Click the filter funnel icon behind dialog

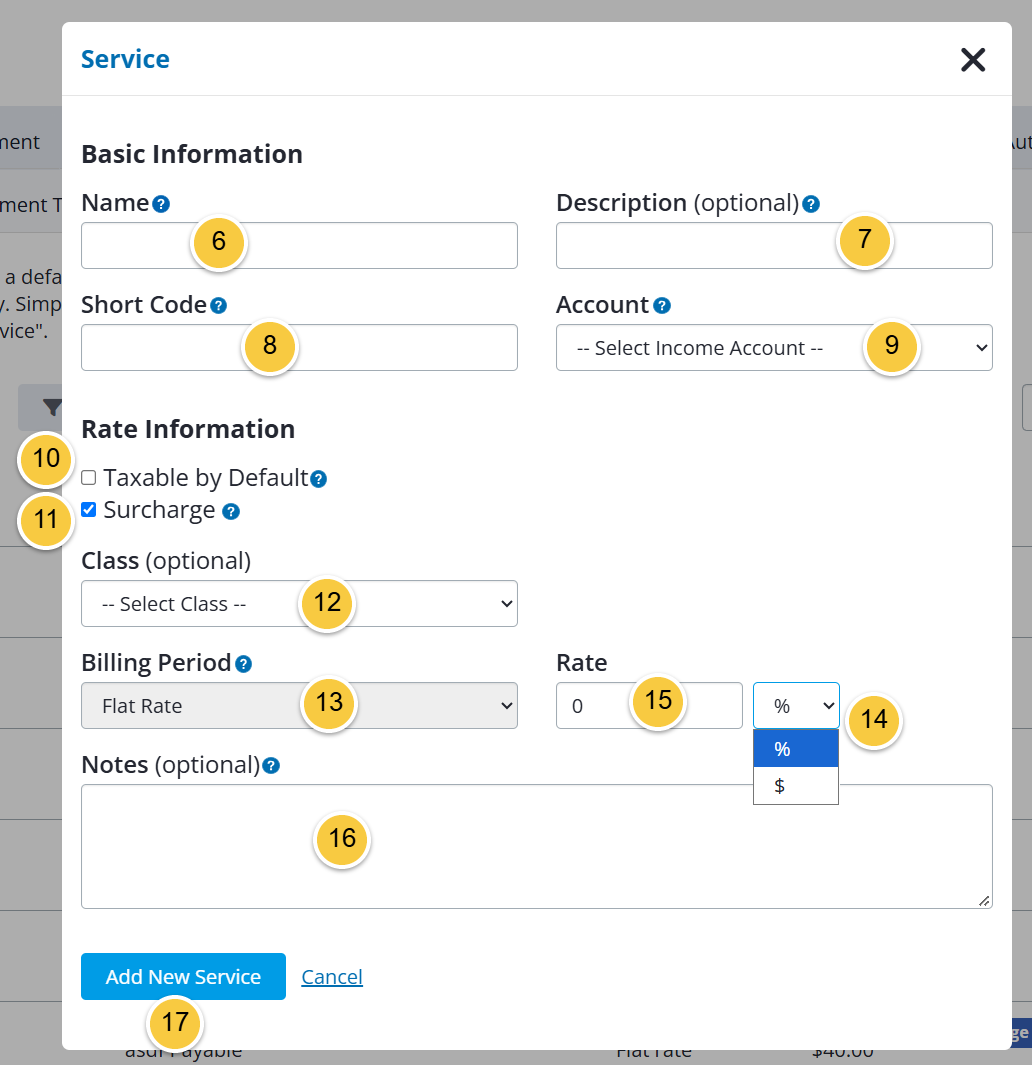tap(52, 407)
